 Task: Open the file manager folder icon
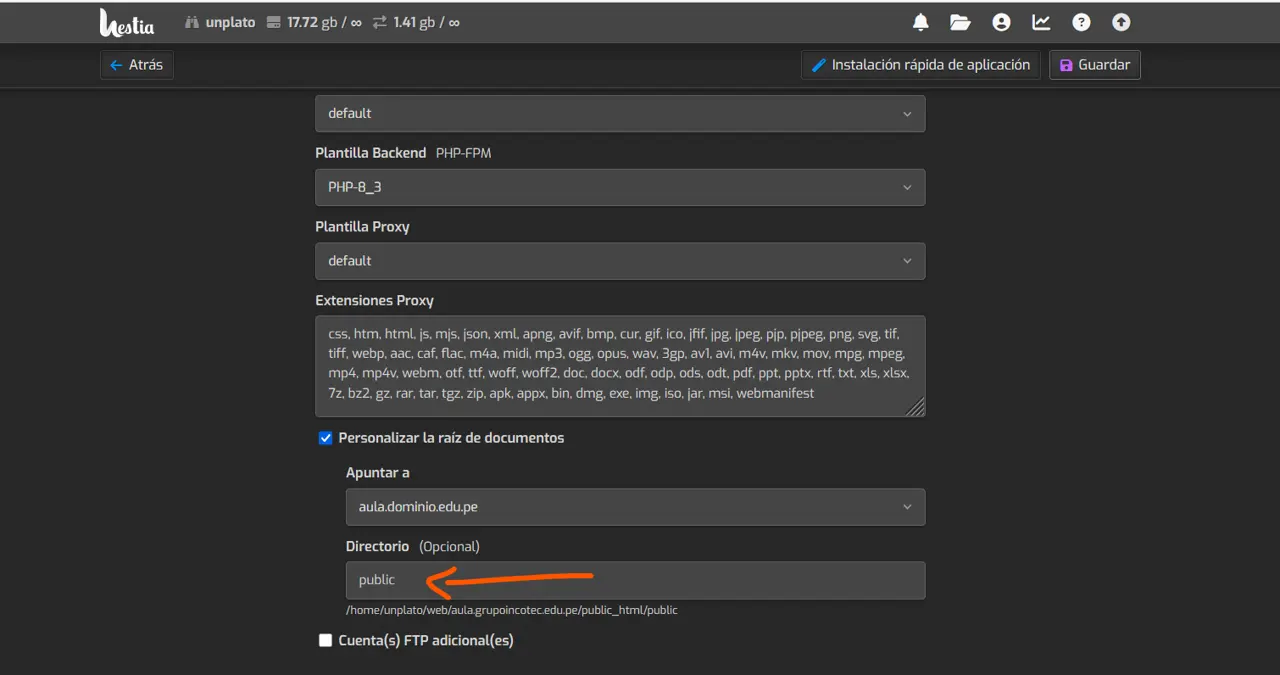tap(961, 22)
